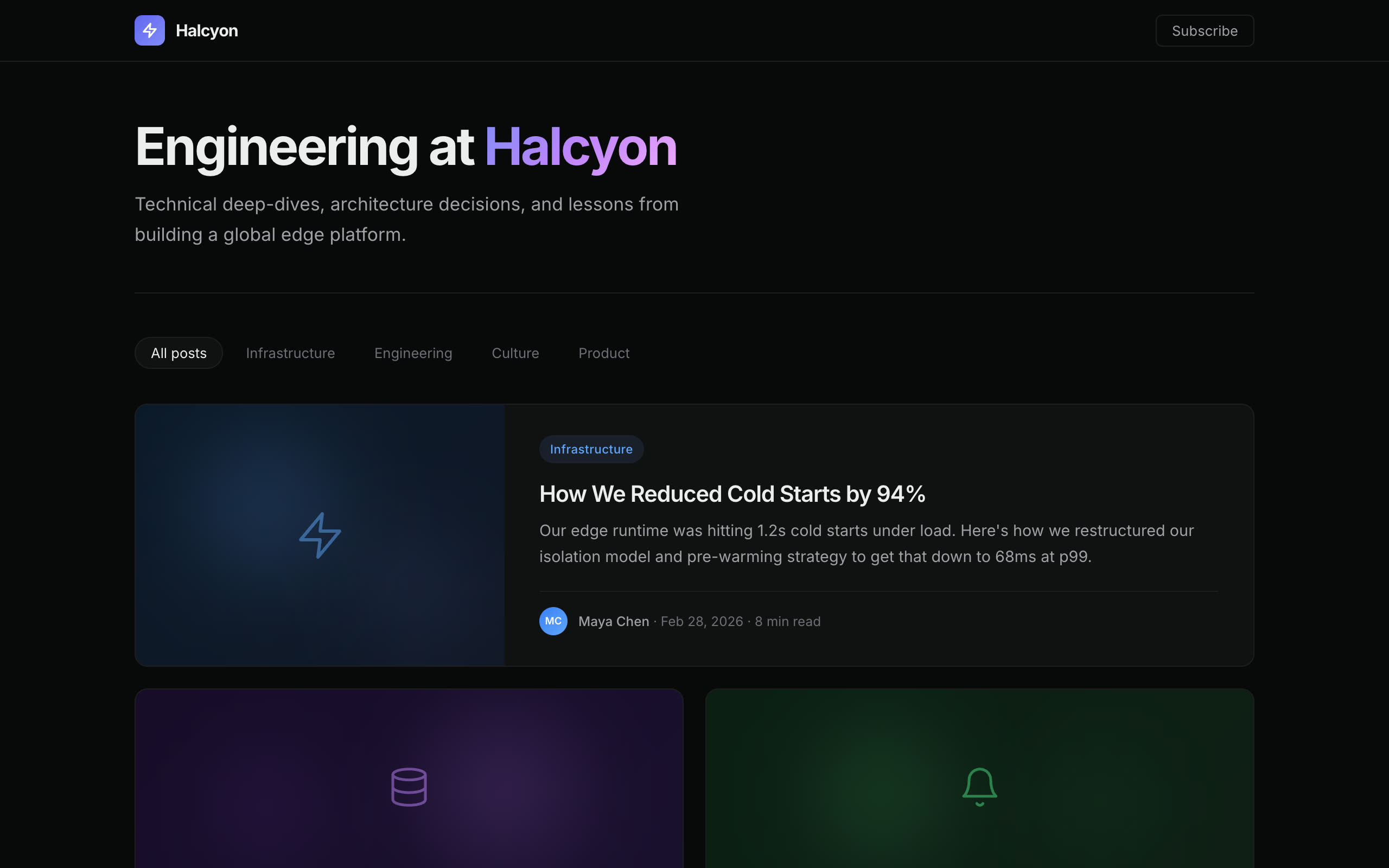
Task: Select the Culture category tab
Action: pos(515,353)
